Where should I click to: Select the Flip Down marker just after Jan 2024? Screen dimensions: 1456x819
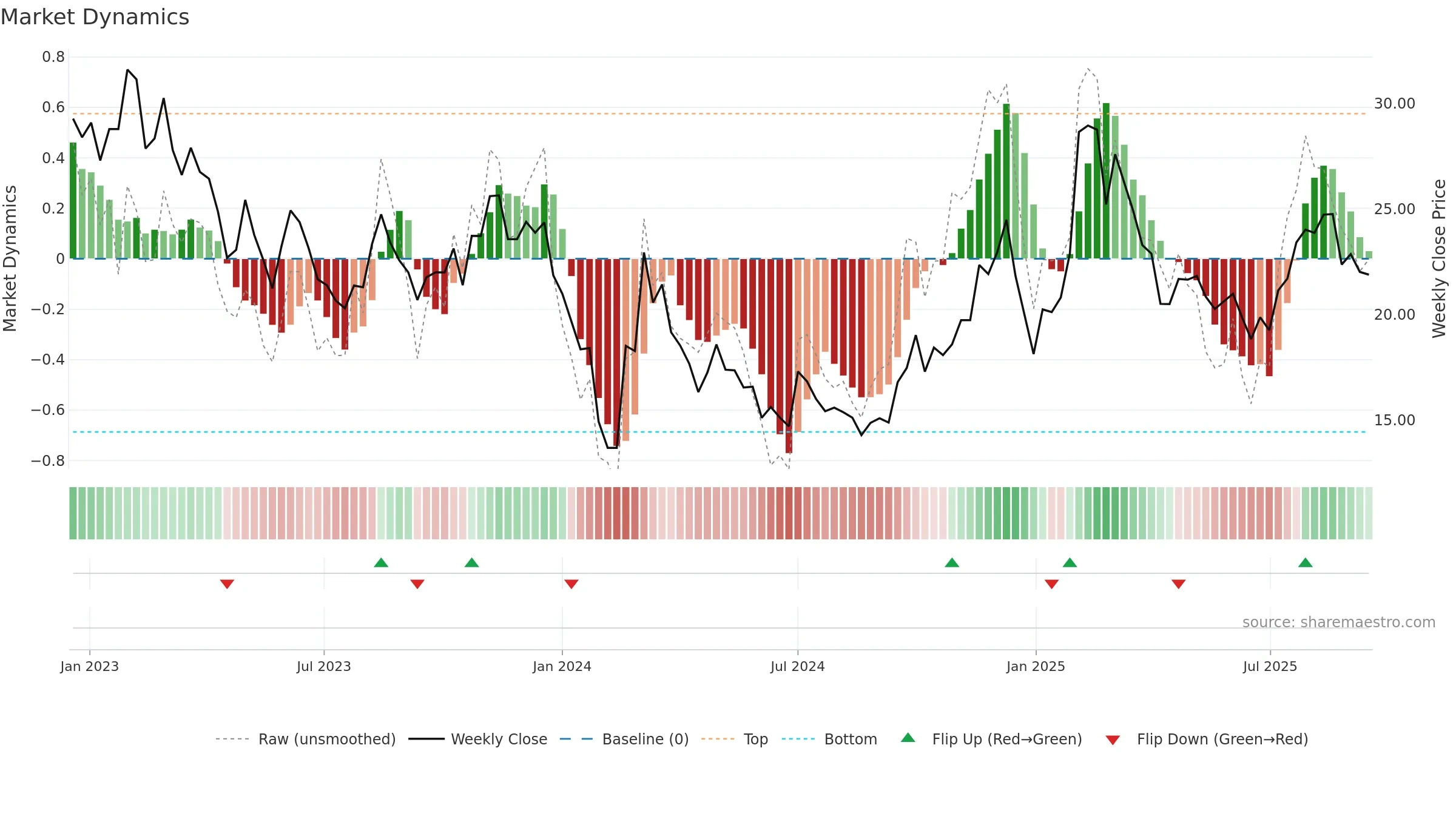click(x=571, y=584)
